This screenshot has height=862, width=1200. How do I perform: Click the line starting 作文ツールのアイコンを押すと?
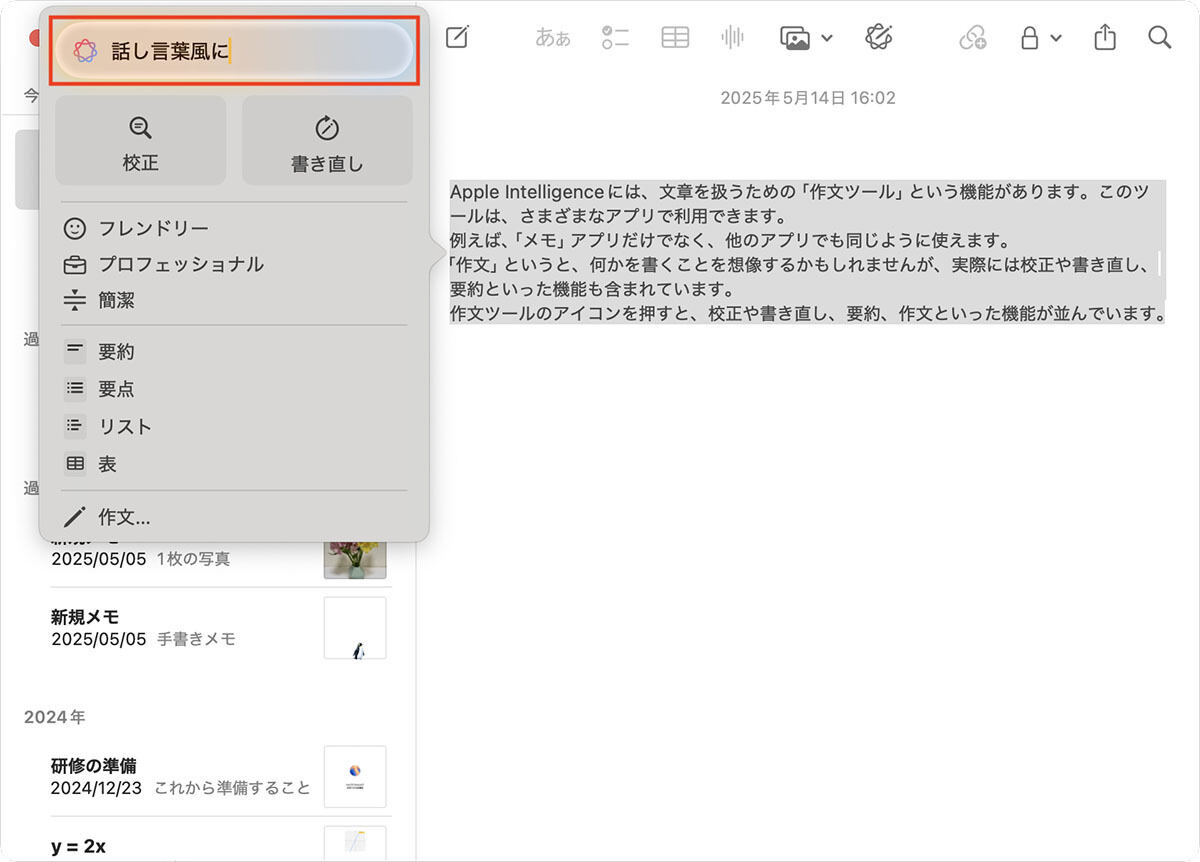tap(808, 314)
